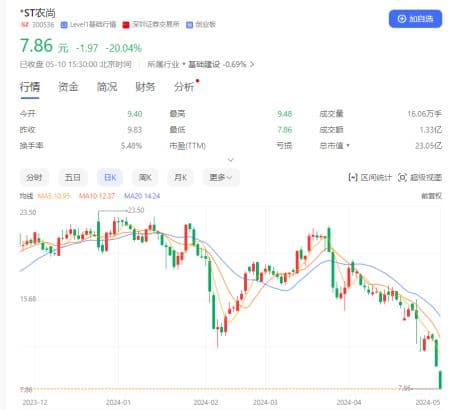The height and width of the screenshot is (410, 454).
Task: Click the 创业板 badge
Action: (x=201, y=24)
